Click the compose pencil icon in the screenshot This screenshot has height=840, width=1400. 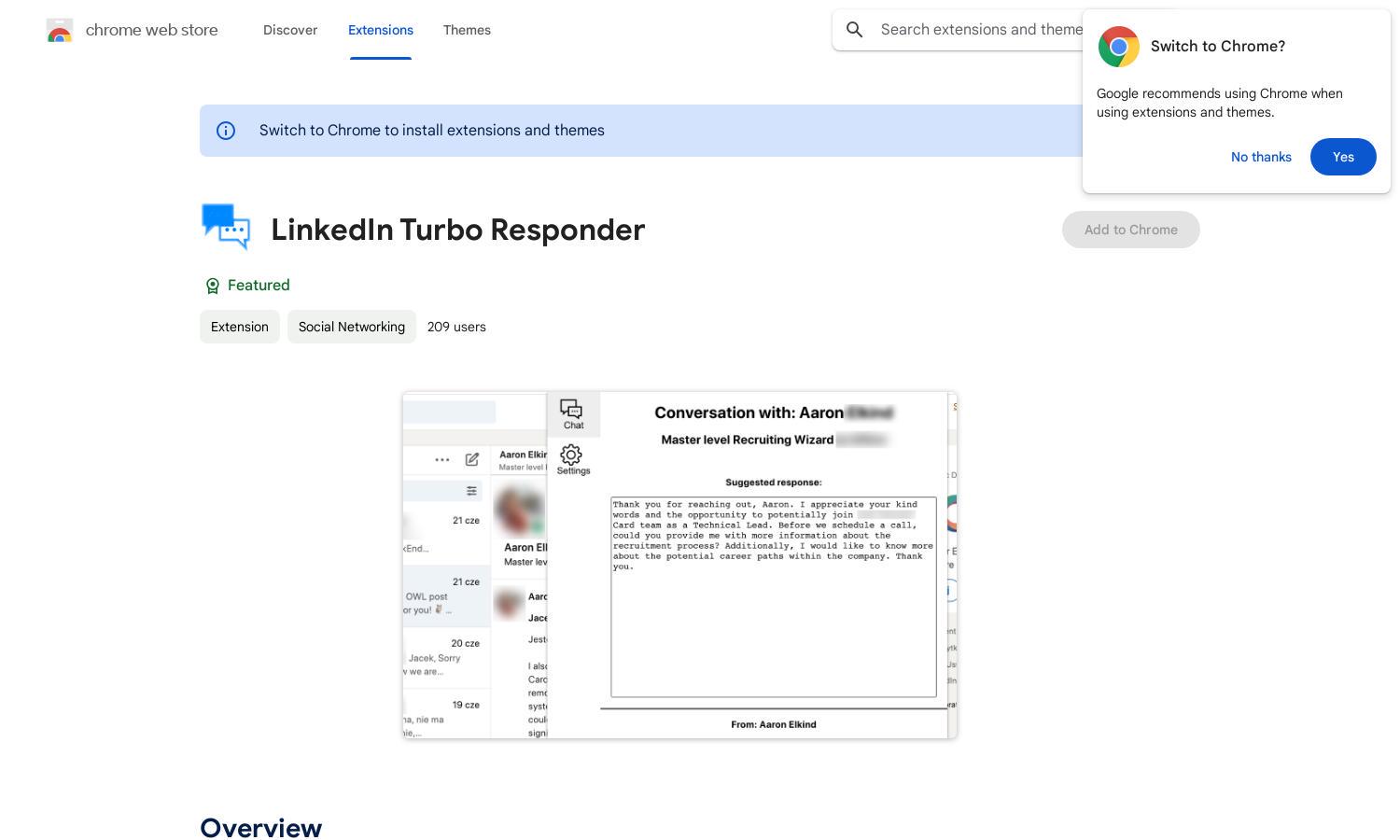coord(472,459)
